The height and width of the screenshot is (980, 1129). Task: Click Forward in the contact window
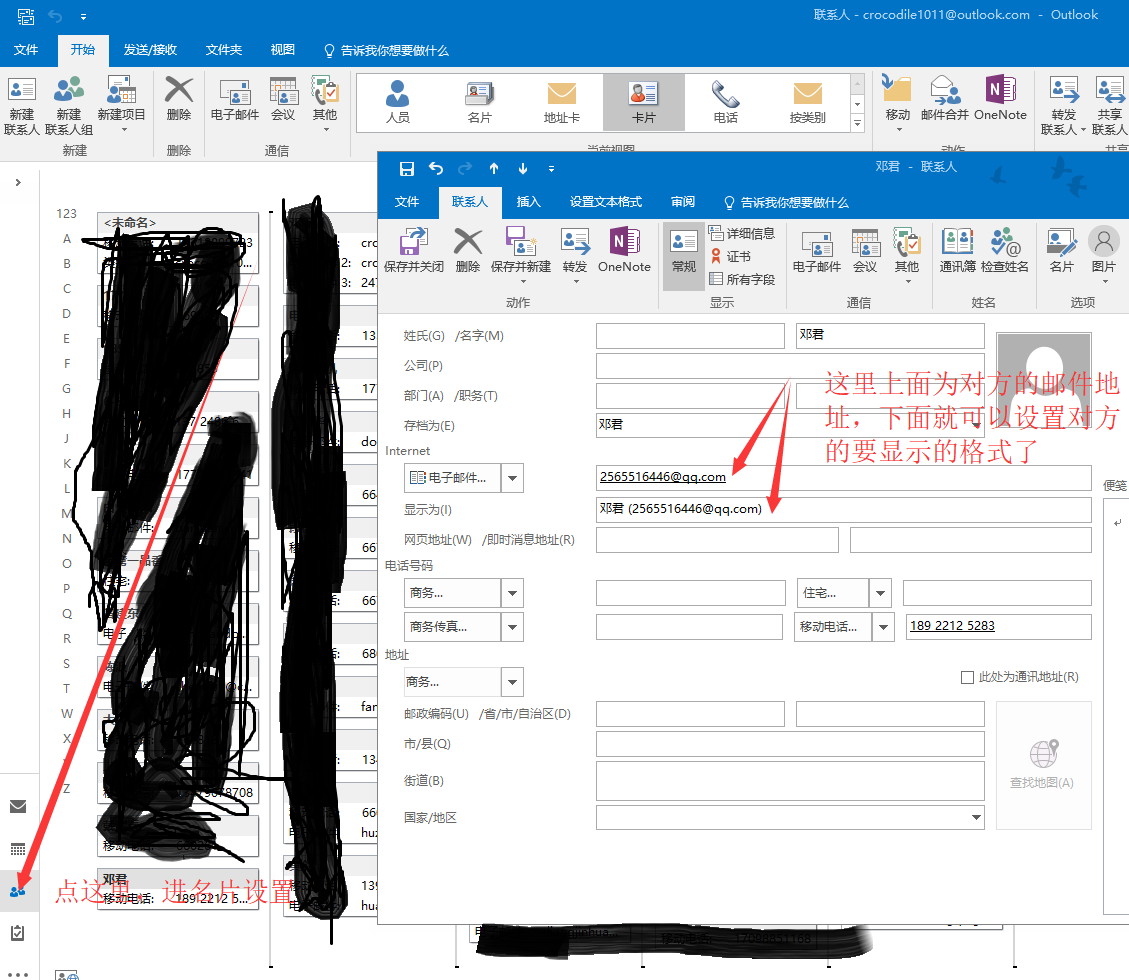coord(575,256)
